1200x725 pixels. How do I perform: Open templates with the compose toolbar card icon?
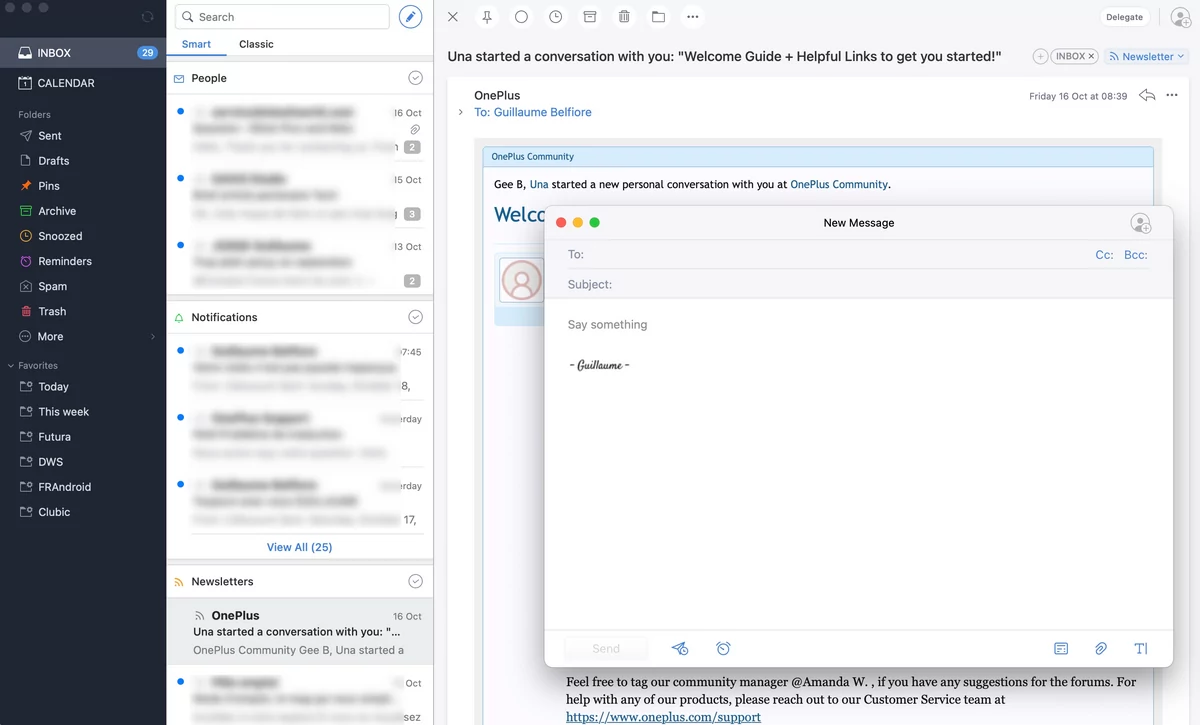tap(1061, 649)
